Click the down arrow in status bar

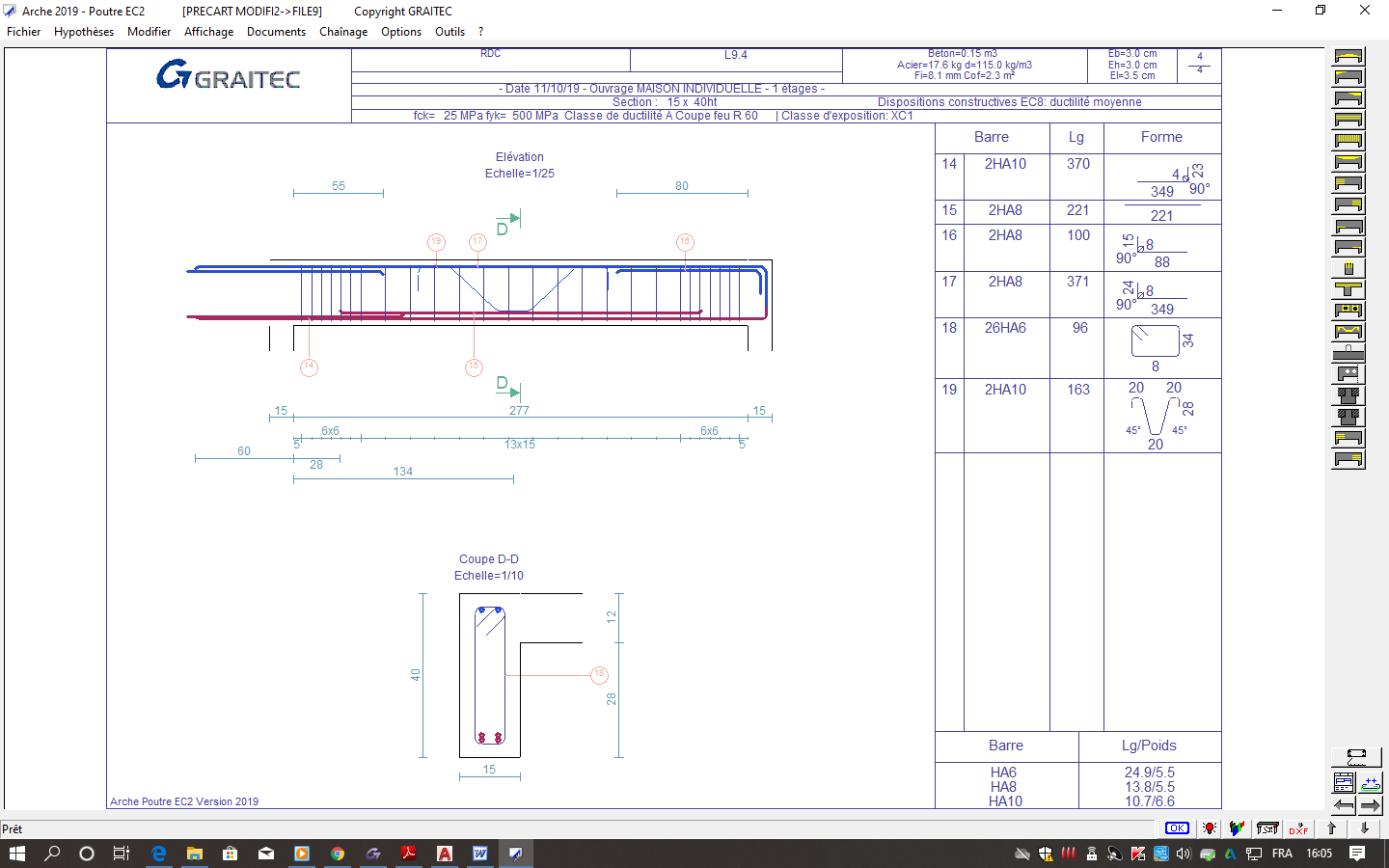1364,828
